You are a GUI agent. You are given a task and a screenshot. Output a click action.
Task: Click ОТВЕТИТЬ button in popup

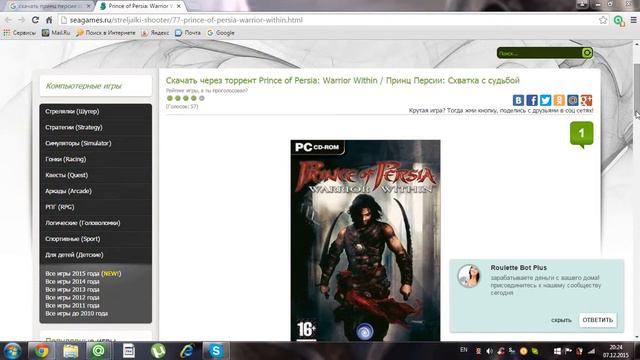pos(598,320)
